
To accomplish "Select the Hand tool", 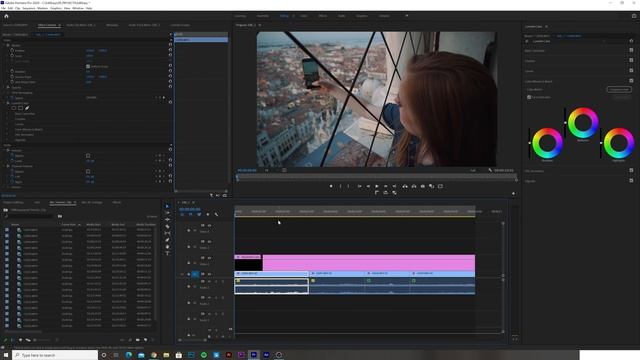I will [167, 247].
